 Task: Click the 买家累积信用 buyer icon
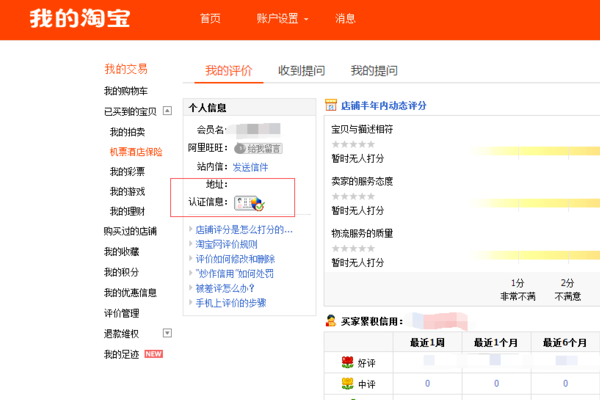(x=331, y=320)
